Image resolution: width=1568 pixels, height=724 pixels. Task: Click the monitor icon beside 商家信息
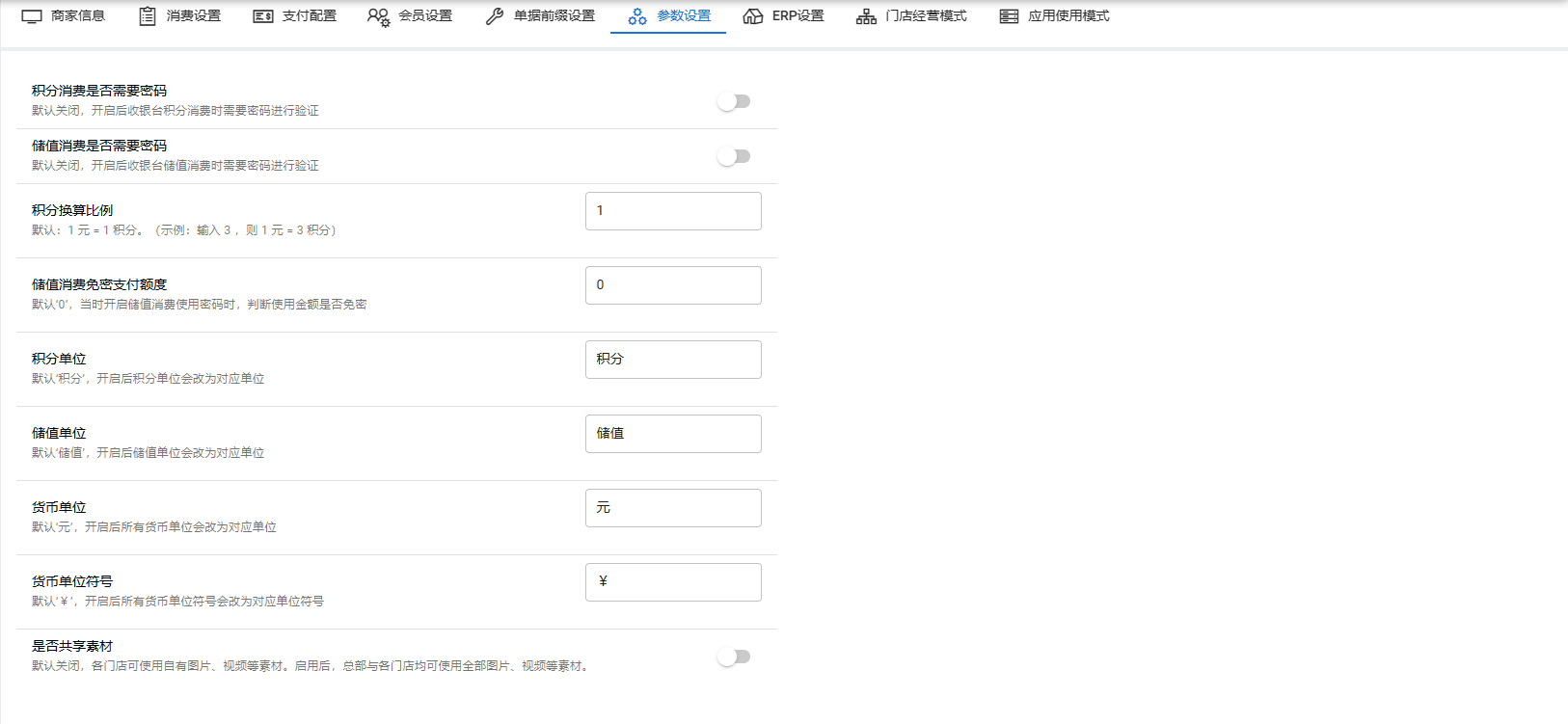(x=32, y=16)
